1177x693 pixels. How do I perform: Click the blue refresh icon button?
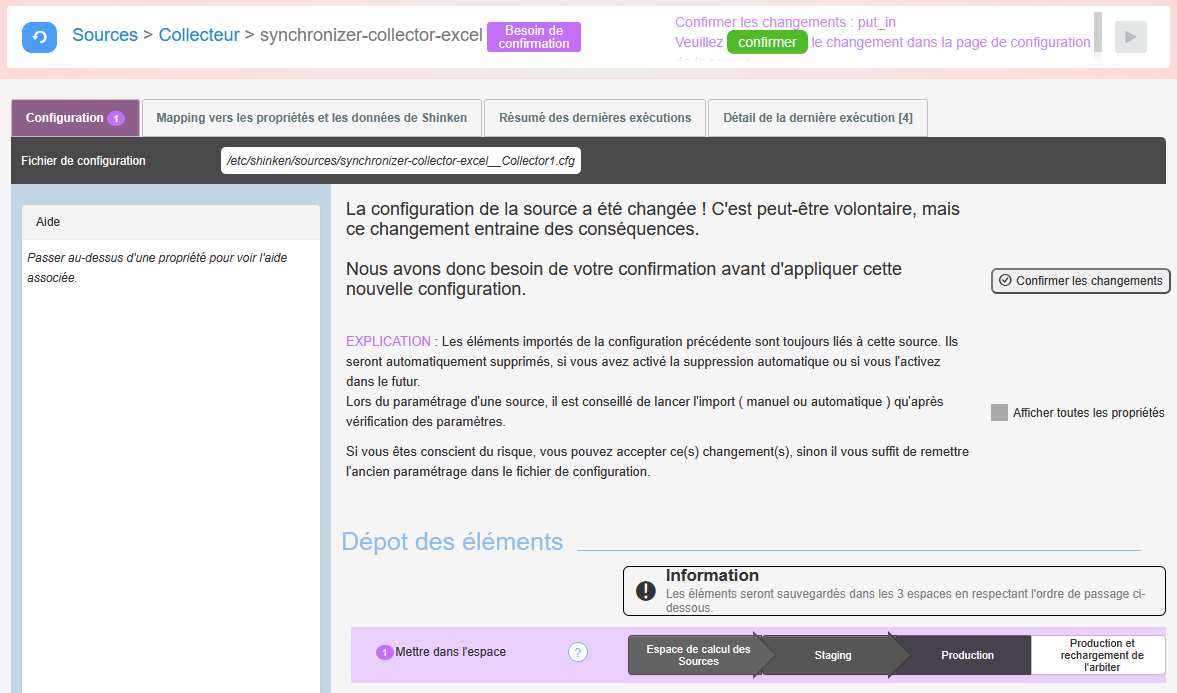pyautogui.click(x=39, y=37)
